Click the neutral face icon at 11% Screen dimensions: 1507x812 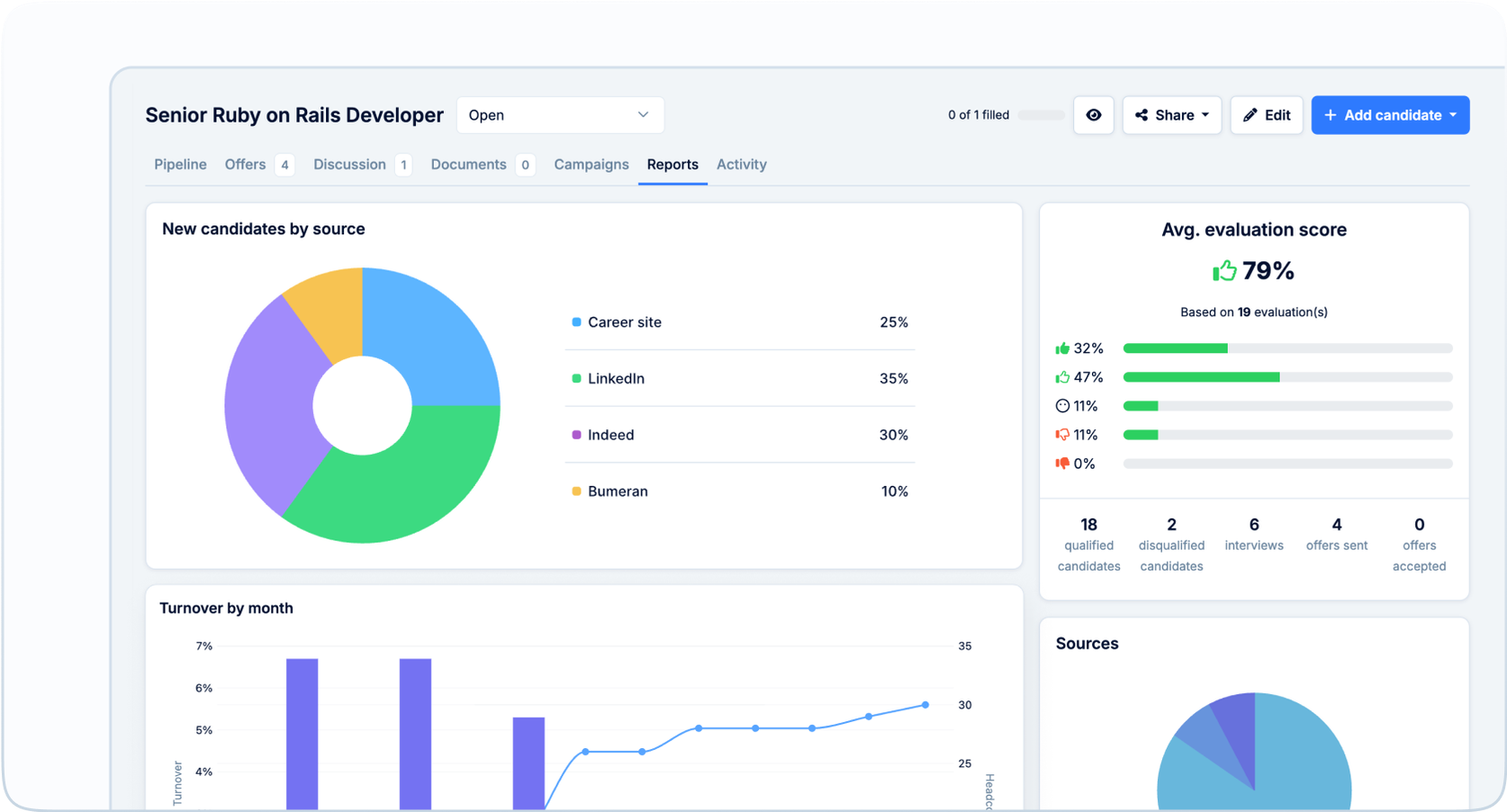[1062, 406]
